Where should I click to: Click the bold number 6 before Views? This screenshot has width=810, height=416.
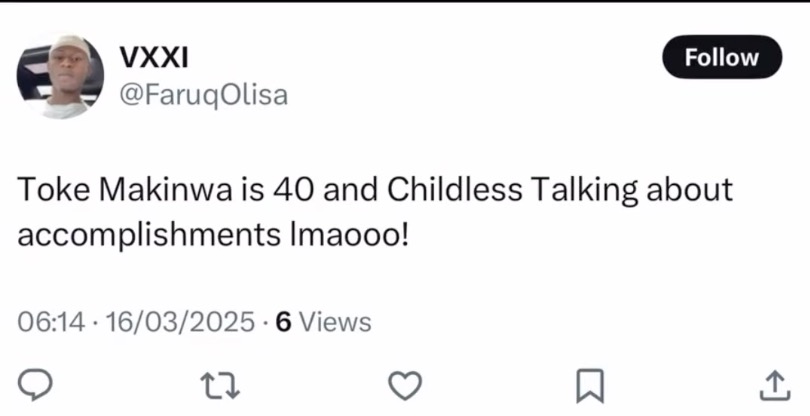coord(283,322)
